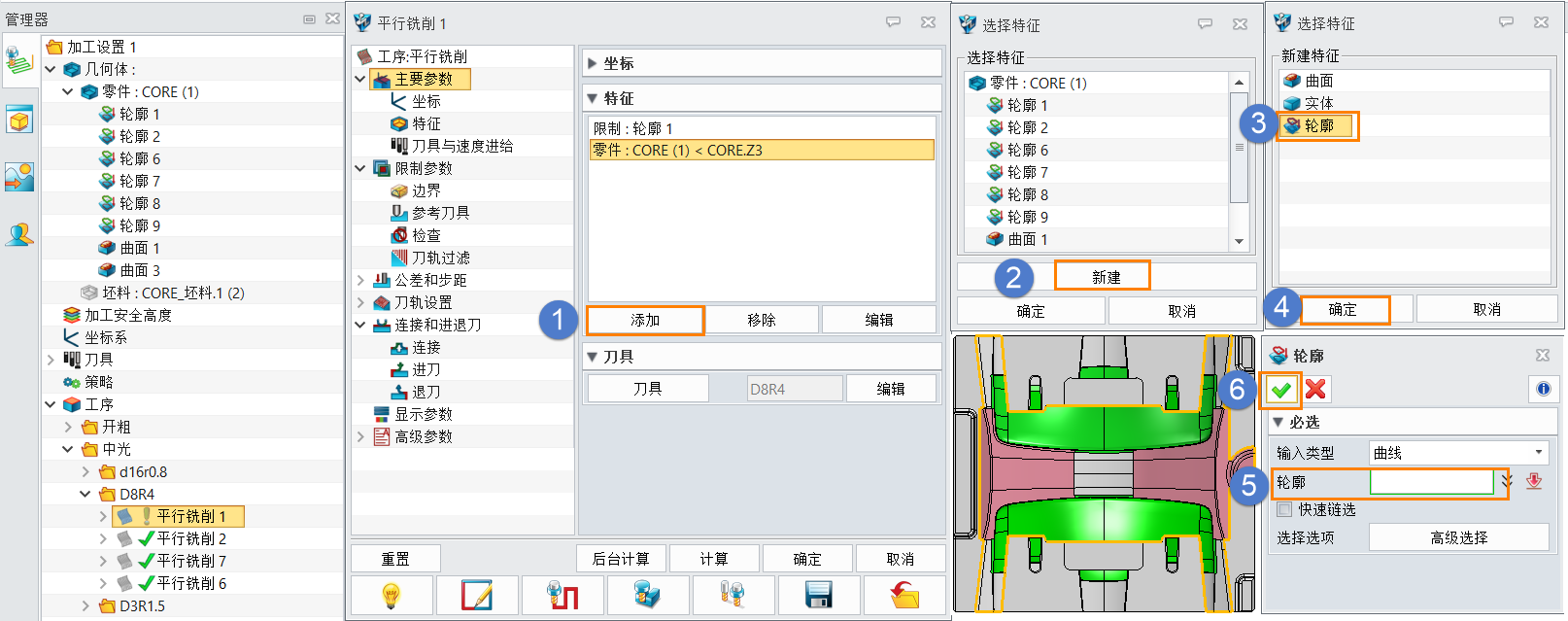Image resolution: width=1568 pixels, height=621 pixels.
Task: Expand the D3R1.5 folder
Action: point(85,605)
